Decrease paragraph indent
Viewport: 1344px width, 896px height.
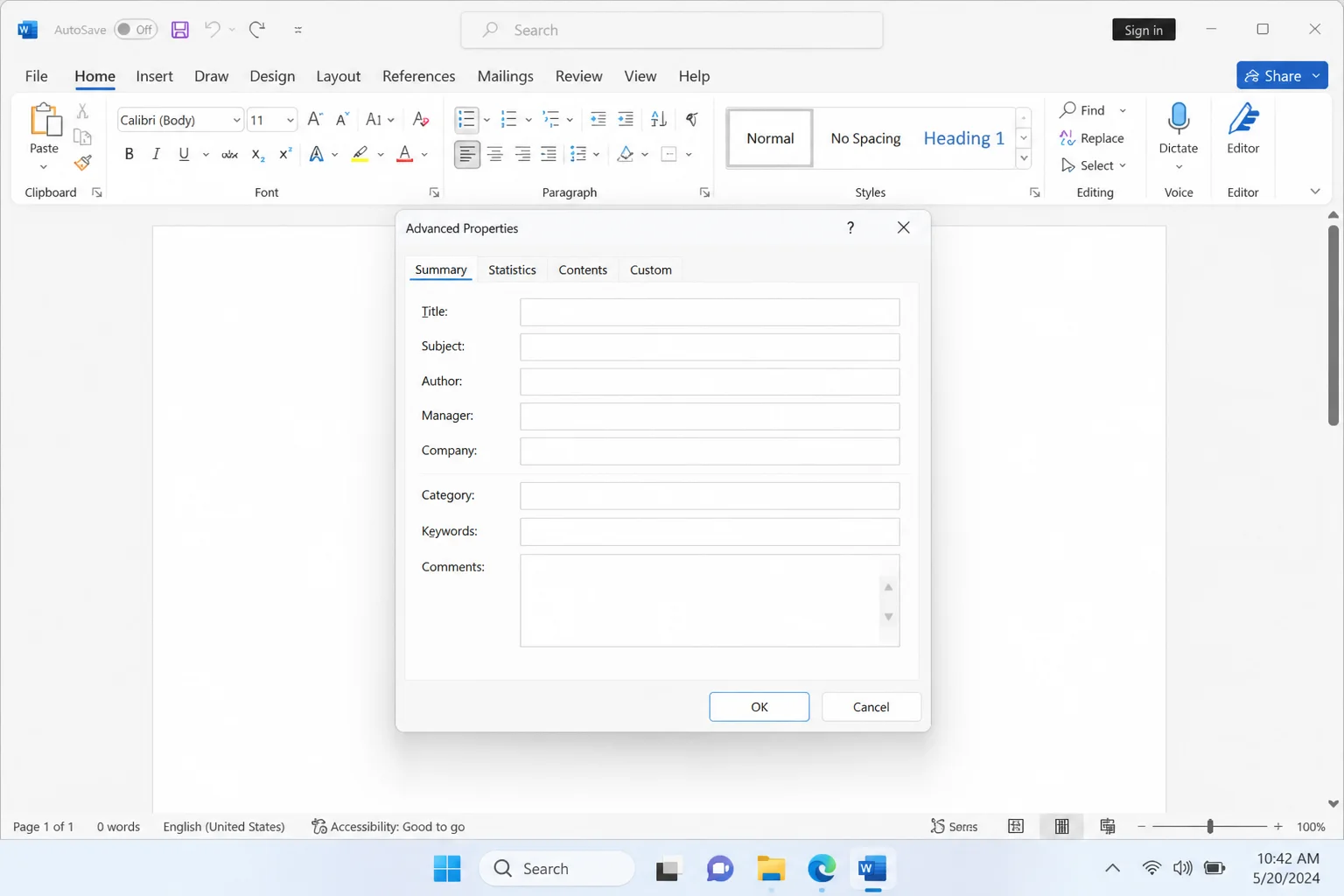(x=598, y=119)
